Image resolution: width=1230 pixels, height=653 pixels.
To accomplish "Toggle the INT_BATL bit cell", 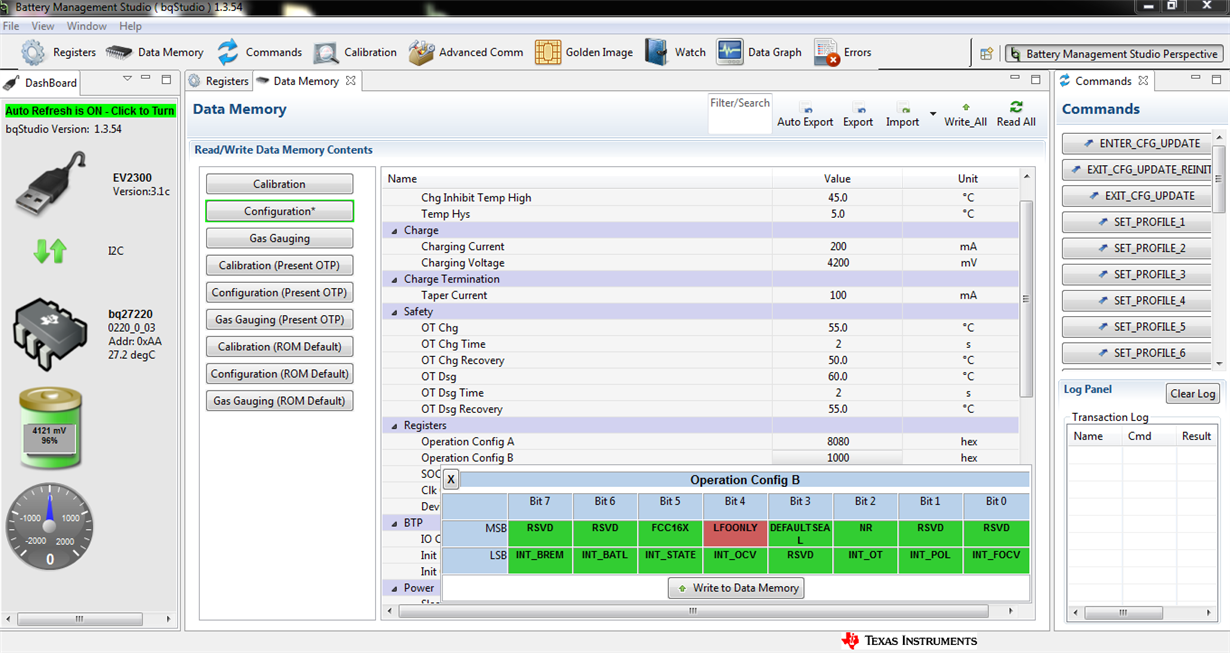I will point(605,560).
